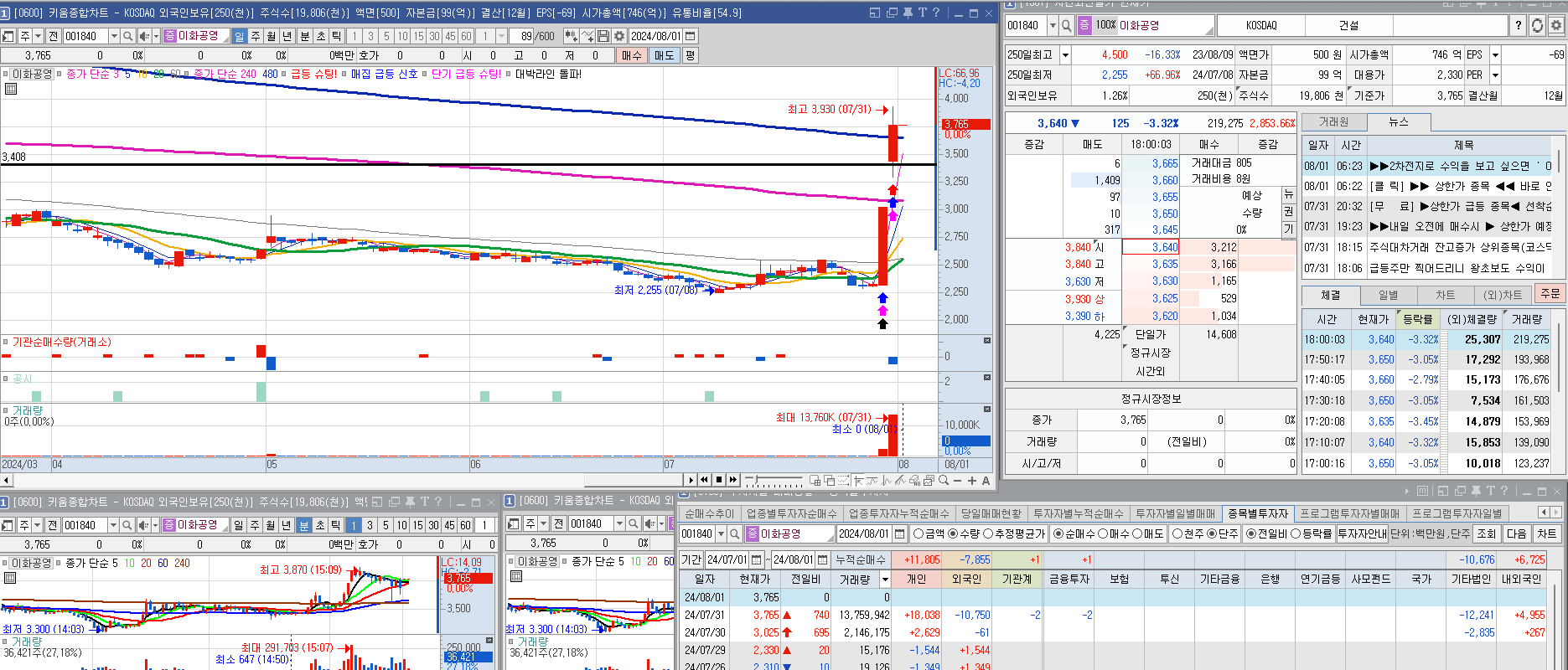This screenshot has width=1568, height=670.
Task: Open the 프로그램투자자별매매 tab
Action: click(1349, 513)
